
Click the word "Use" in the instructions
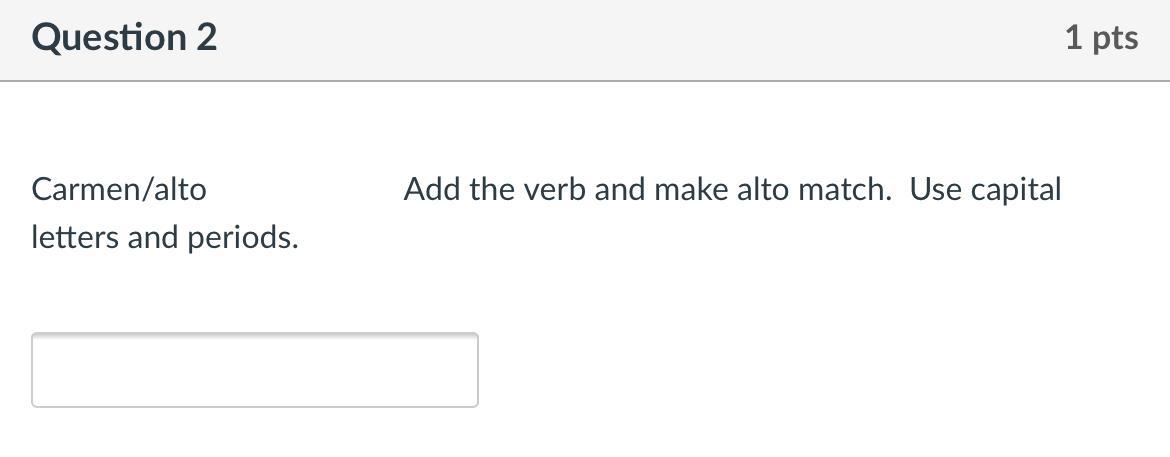tap(935, 189)
